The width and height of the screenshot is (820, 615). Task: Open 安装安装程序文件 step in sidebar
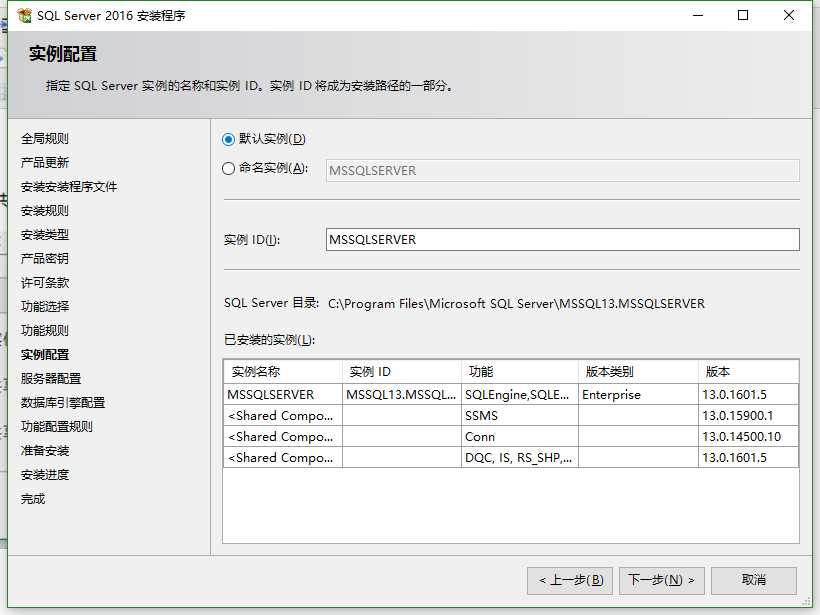pyautogui.click(x=69, y=187)
